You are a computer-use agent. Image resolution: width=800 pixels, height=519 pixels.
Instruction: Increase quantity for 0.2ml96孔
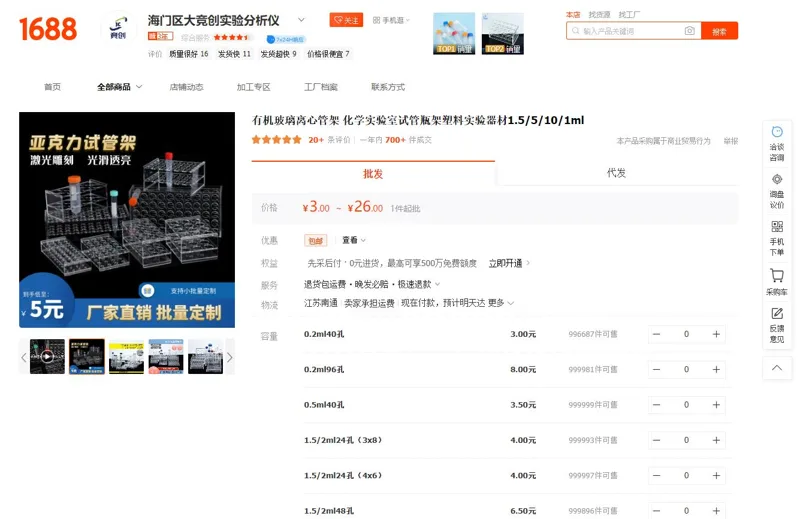point(716,369)
